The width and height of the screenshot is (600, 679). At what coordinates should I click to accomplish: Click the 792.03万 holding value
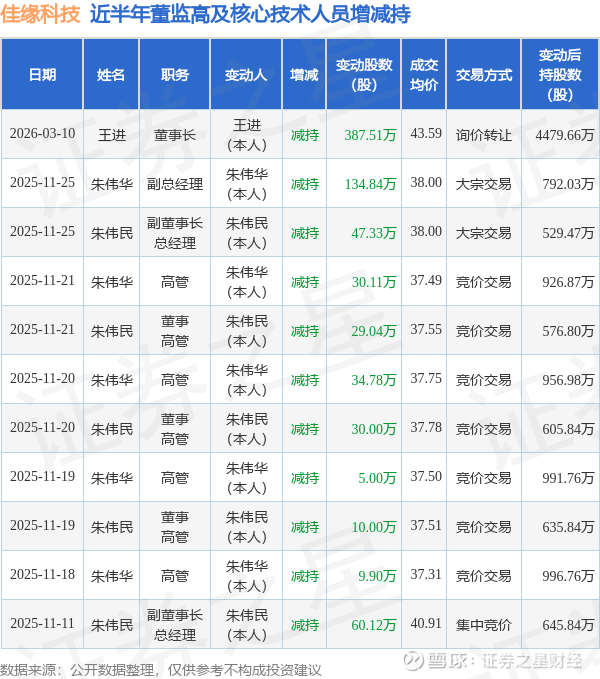(x=568, y=184)
